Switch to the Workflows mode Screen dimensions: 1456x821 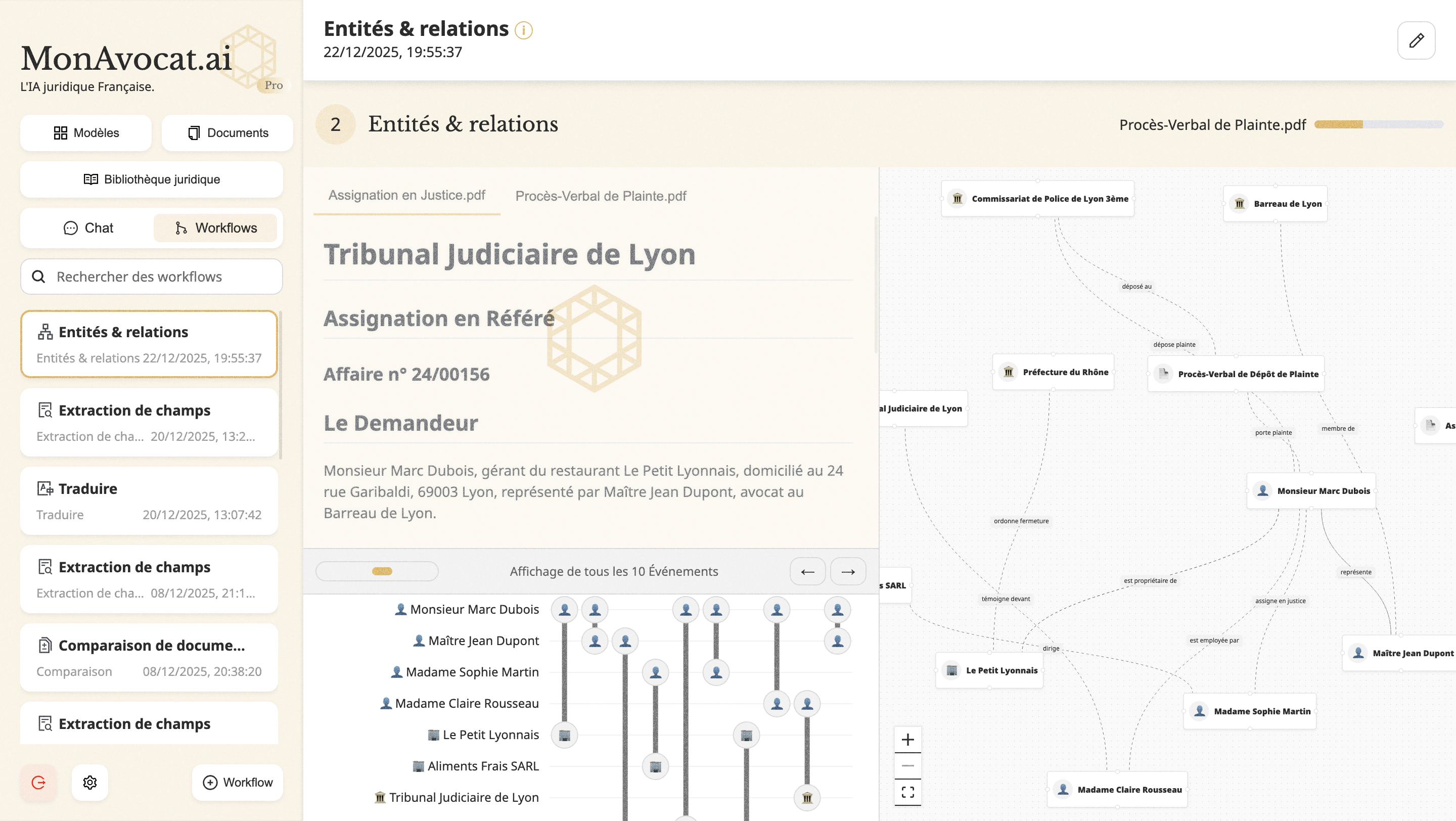point(215,227)
